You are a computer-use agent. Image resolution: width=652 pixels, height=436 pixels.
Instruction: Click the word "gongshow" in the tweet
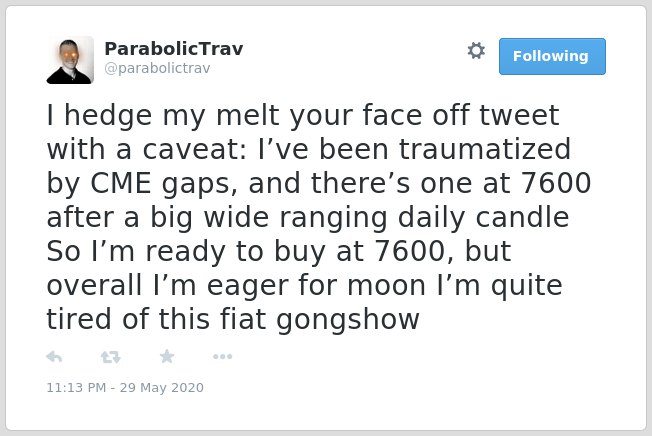point(348,320)
